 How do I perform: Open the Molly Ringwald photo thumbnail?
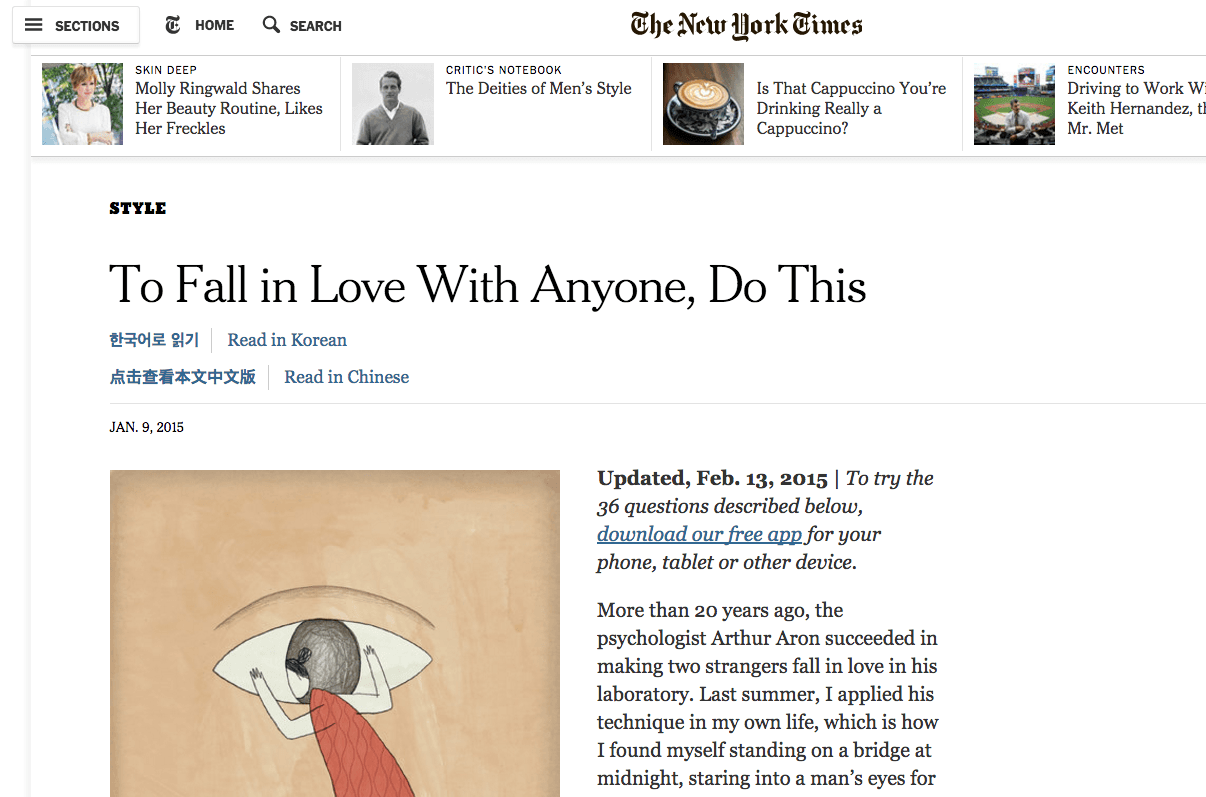coord(82,104)
